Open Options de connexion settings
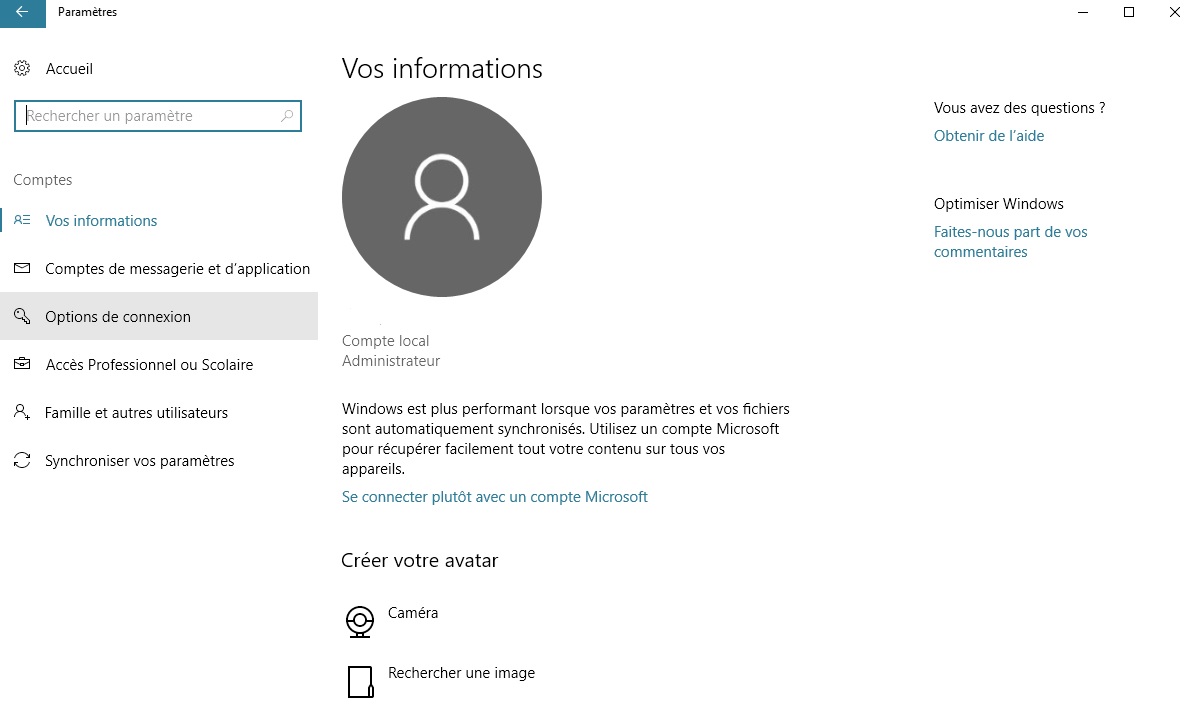 [x=118, y=317]
